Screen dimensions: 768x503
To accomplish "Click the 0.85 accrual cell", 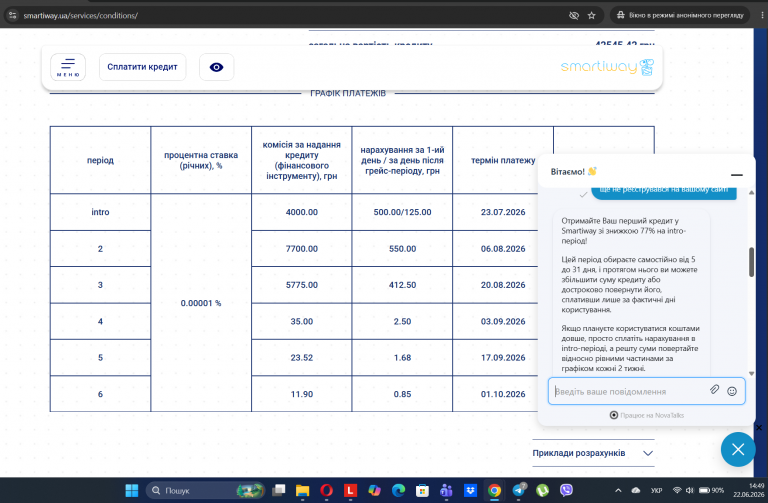I will click(x=402, y=394).
